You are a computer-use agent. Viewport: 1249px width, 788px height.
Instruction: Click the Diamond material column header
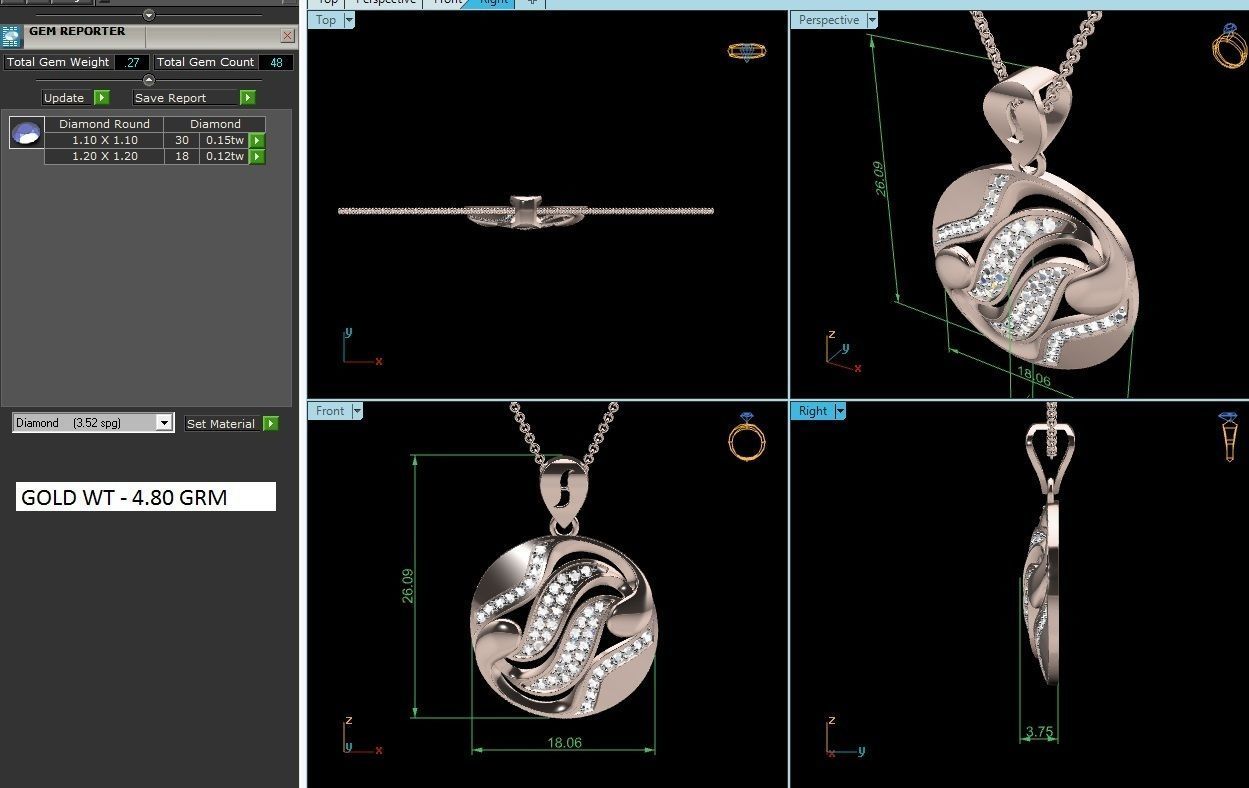point(216,124)
